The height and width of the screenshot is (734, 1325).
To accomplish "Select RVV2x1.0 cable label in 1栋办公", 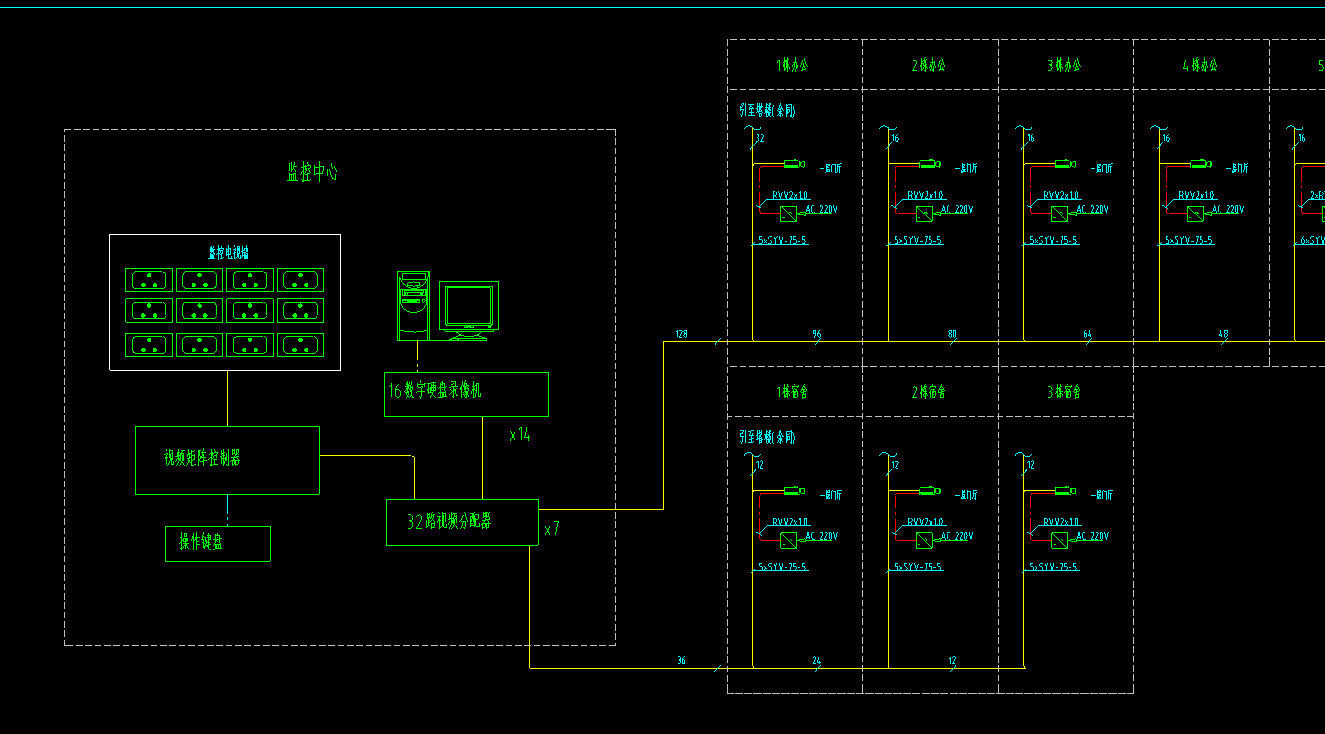I will (x=791, y=195).
